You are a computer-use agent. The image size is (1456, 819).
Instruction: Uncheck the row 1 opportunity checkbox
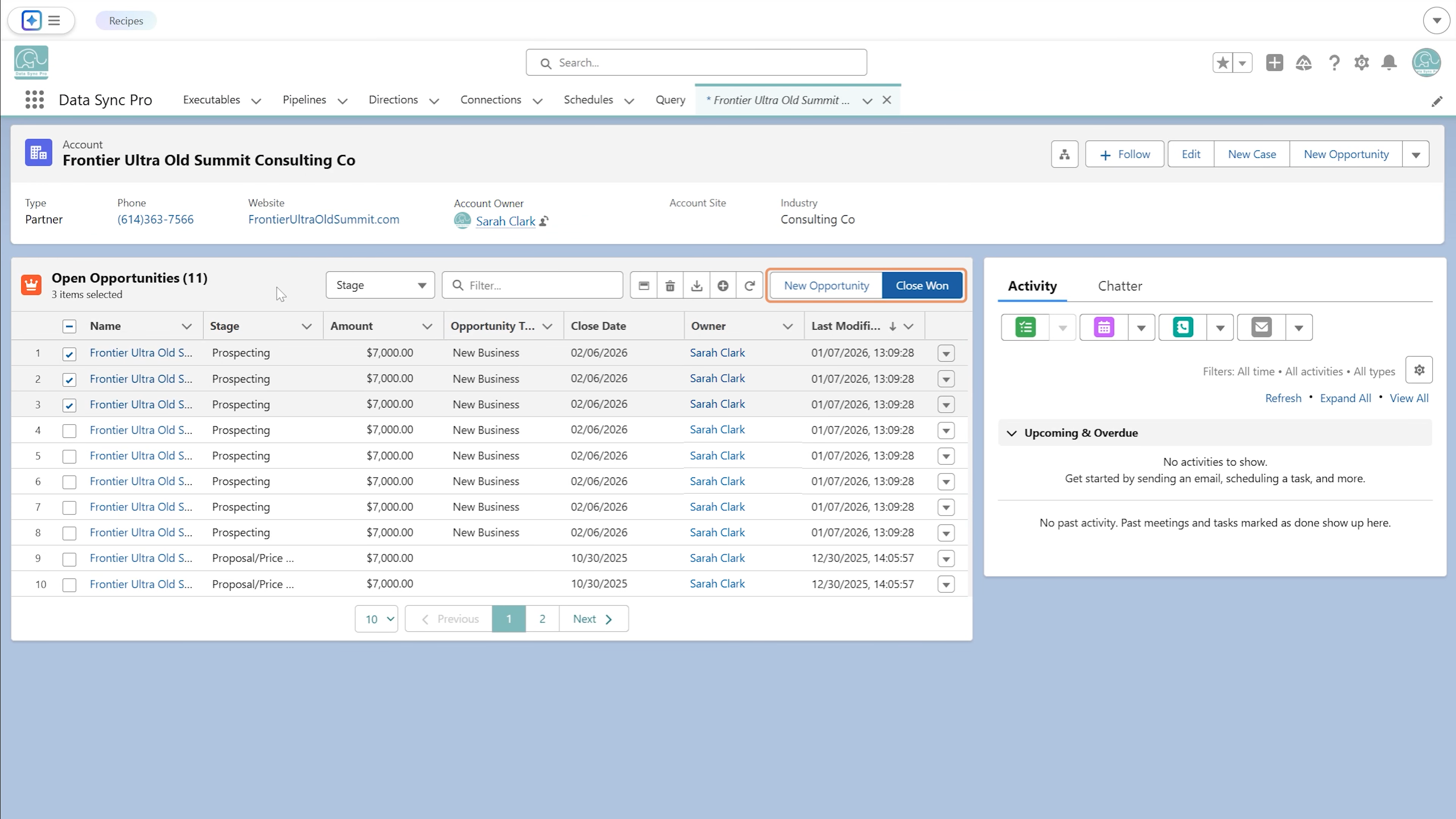(x=69, y=354)
